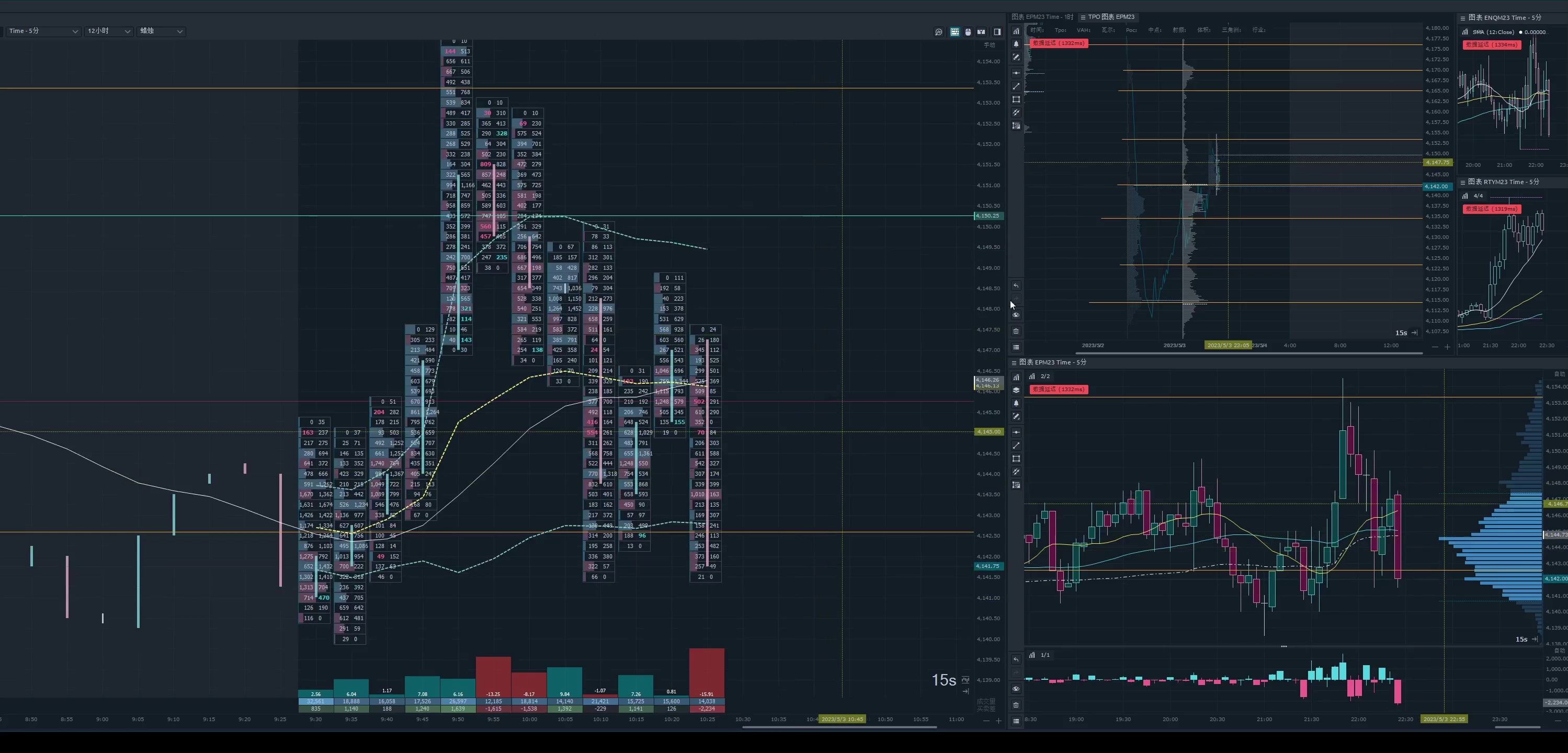Toggle the mouse trading mode icon

pos(968,32)
